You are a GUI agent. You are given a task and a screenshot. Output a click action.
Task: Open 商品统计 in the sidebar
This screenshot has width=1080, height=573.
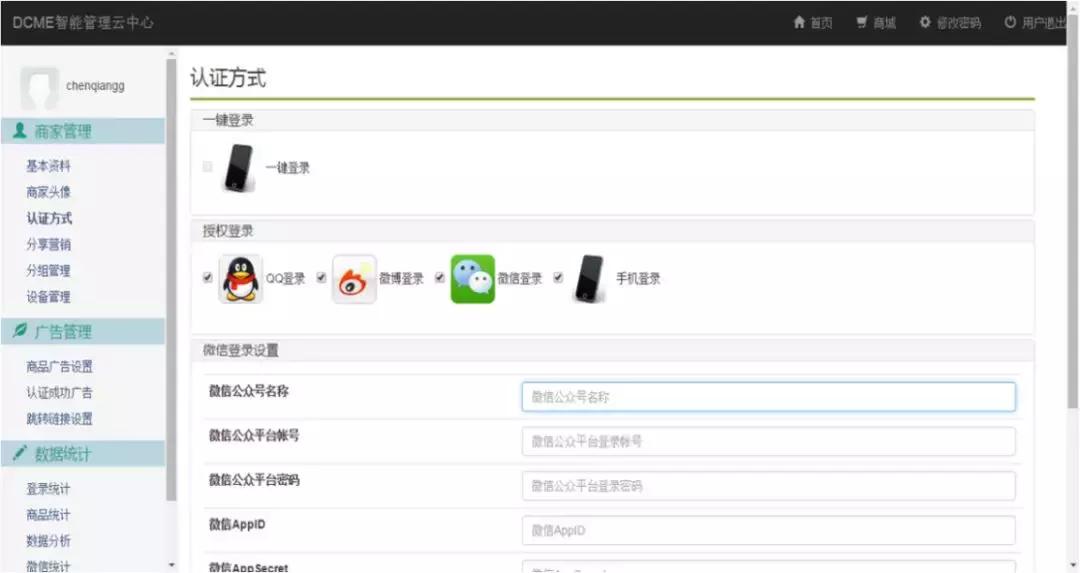(x=48, y=514)
